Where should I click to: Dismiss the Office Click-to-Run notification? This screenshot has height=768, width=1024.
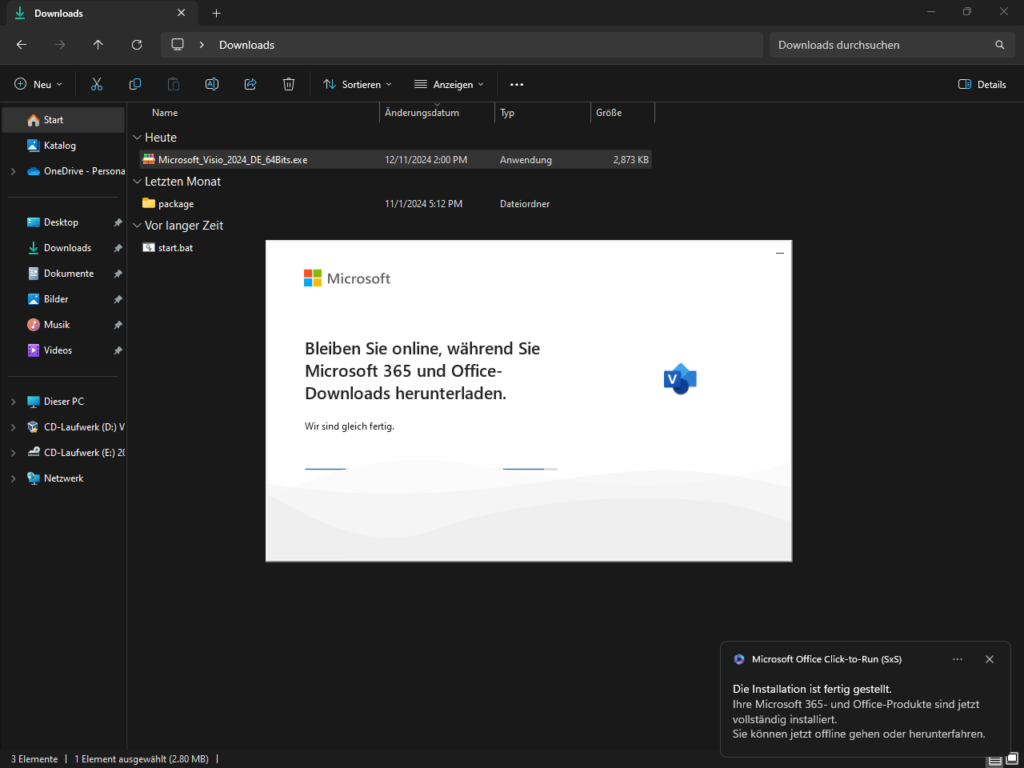989,660
